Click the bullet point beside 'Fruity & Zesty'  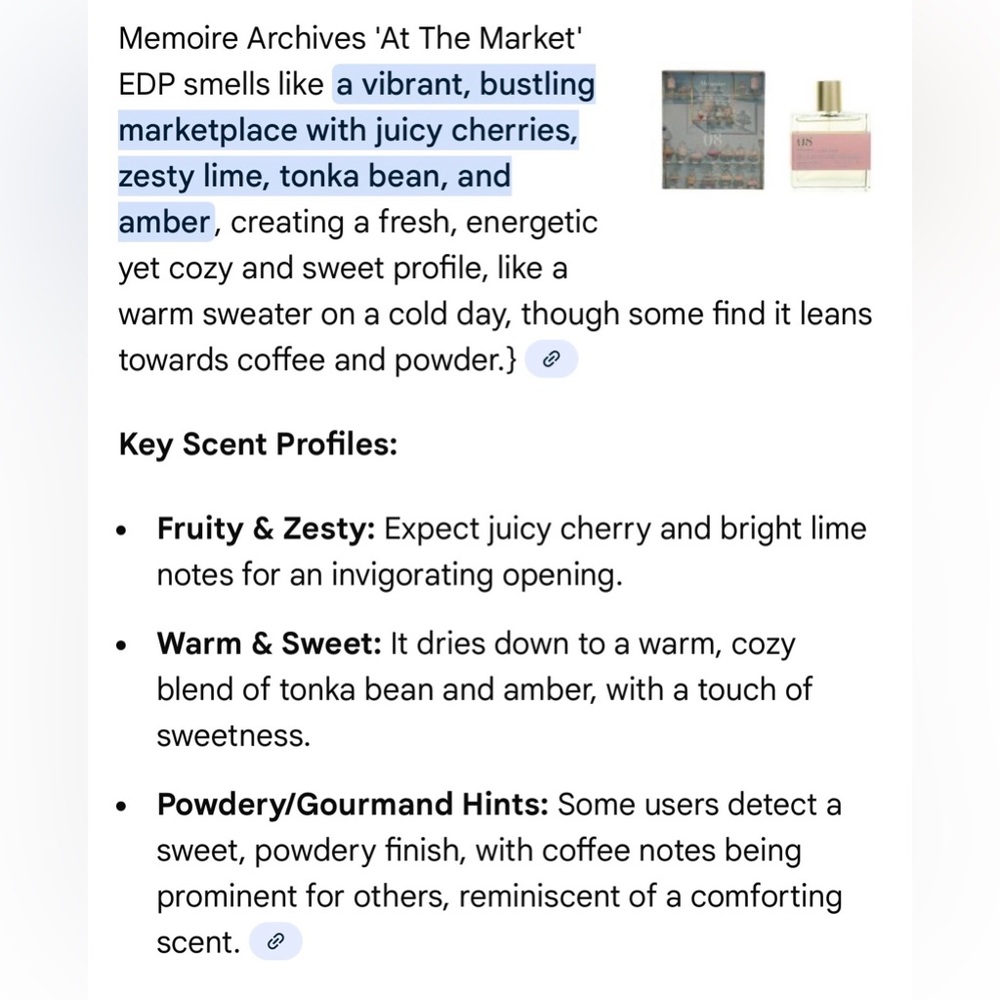(122, 531)
